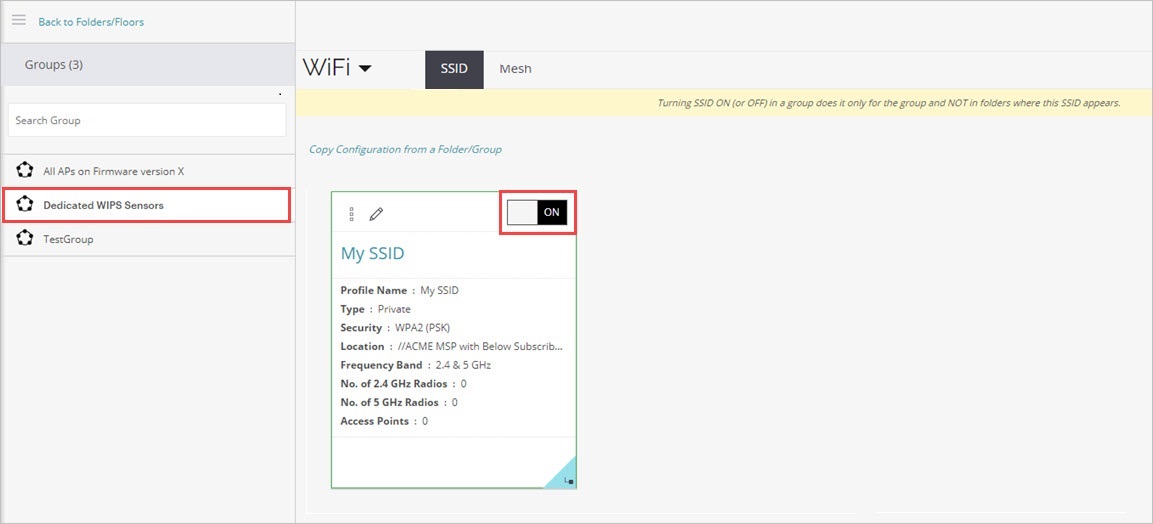Open the hamburger menu icon
Screen dimensions: 1153x524
(x=18, y=20)
